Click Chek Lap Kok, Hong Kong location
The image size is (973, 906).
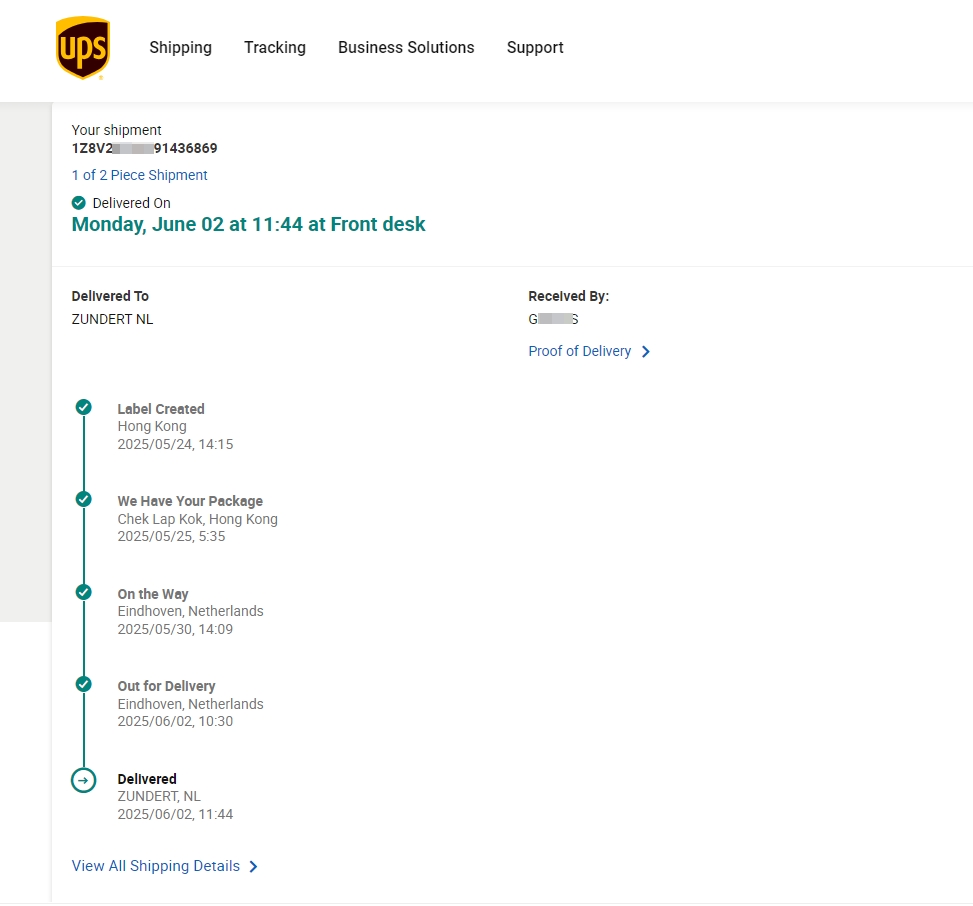point(197,519)
